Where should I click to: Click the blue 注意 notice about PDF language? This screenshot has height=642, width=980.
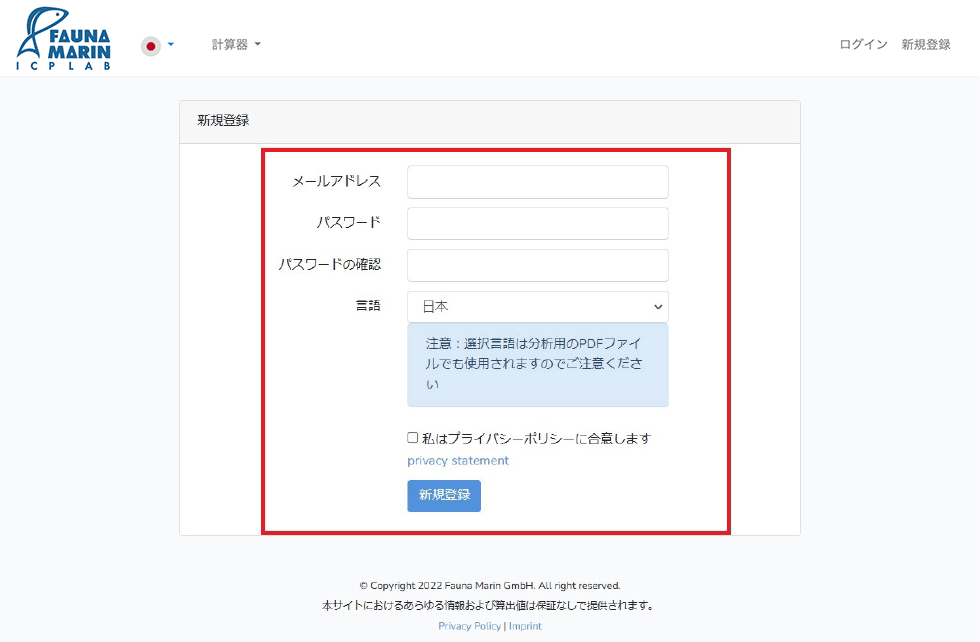pos(537,364)
